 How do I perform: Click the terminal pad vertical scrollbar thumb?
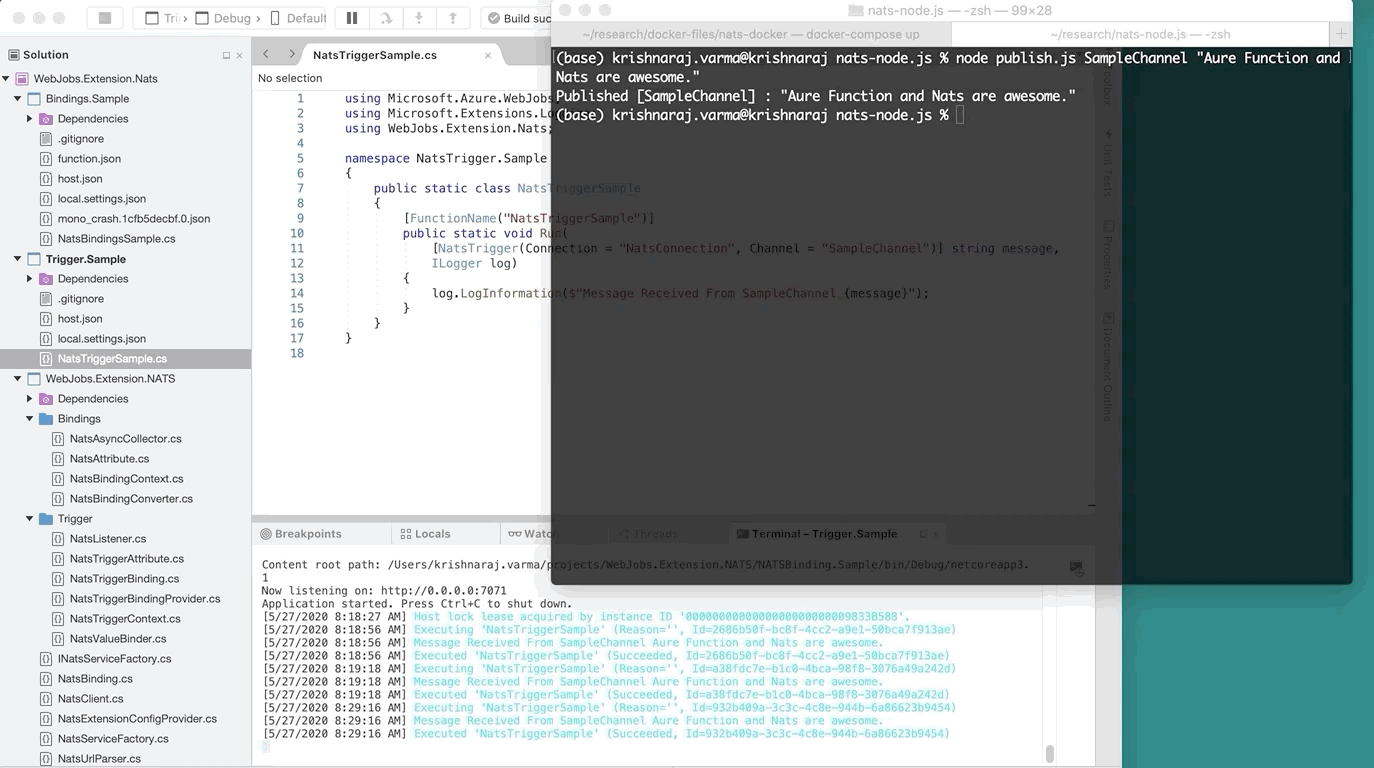click(1049, 753)
